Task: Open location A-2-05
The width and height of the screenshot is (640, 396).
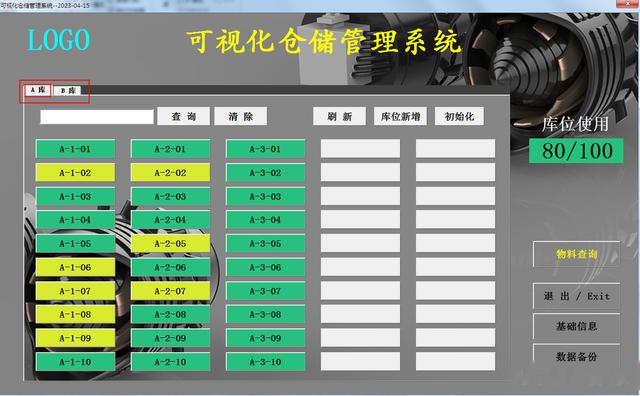Action: tap(170, 244)
